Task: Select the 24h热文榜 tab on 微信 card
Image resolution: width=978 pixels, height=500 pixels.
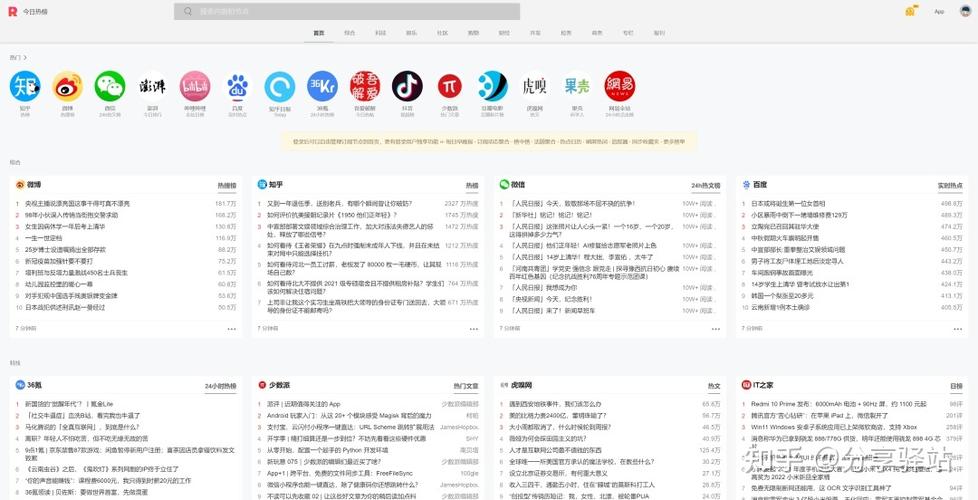Action: 705,186
